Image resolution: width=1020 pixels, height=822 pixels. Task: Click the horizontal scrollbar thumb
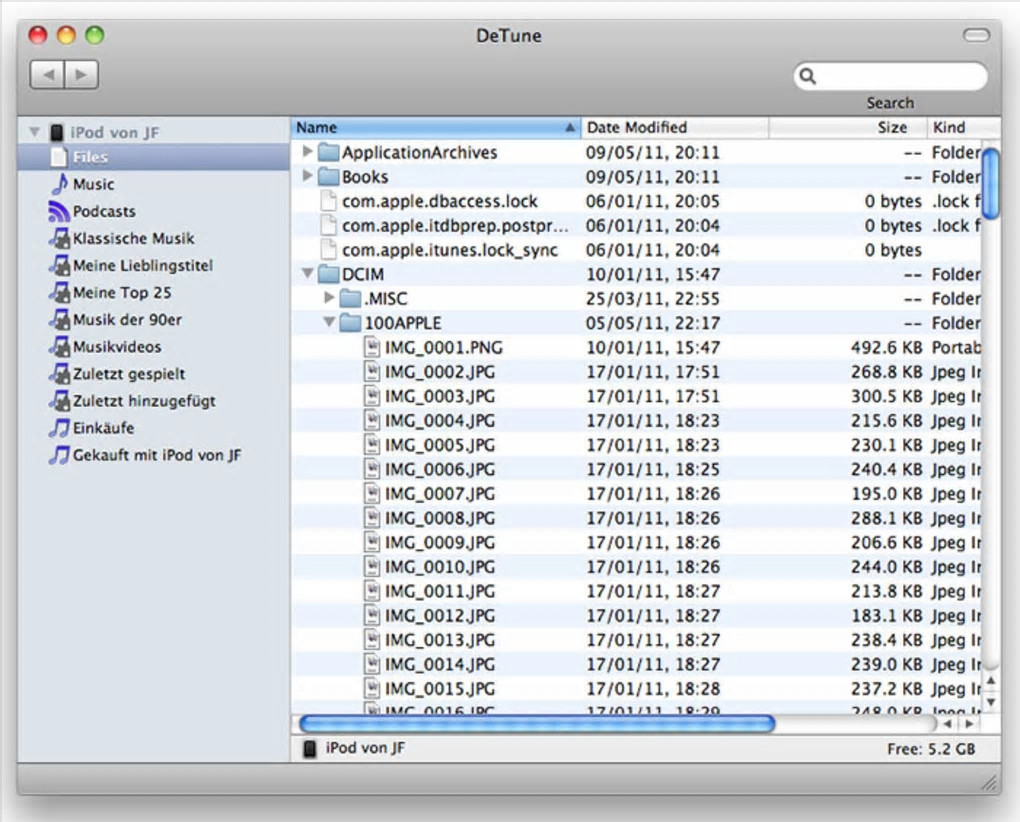tap(537, 724)
